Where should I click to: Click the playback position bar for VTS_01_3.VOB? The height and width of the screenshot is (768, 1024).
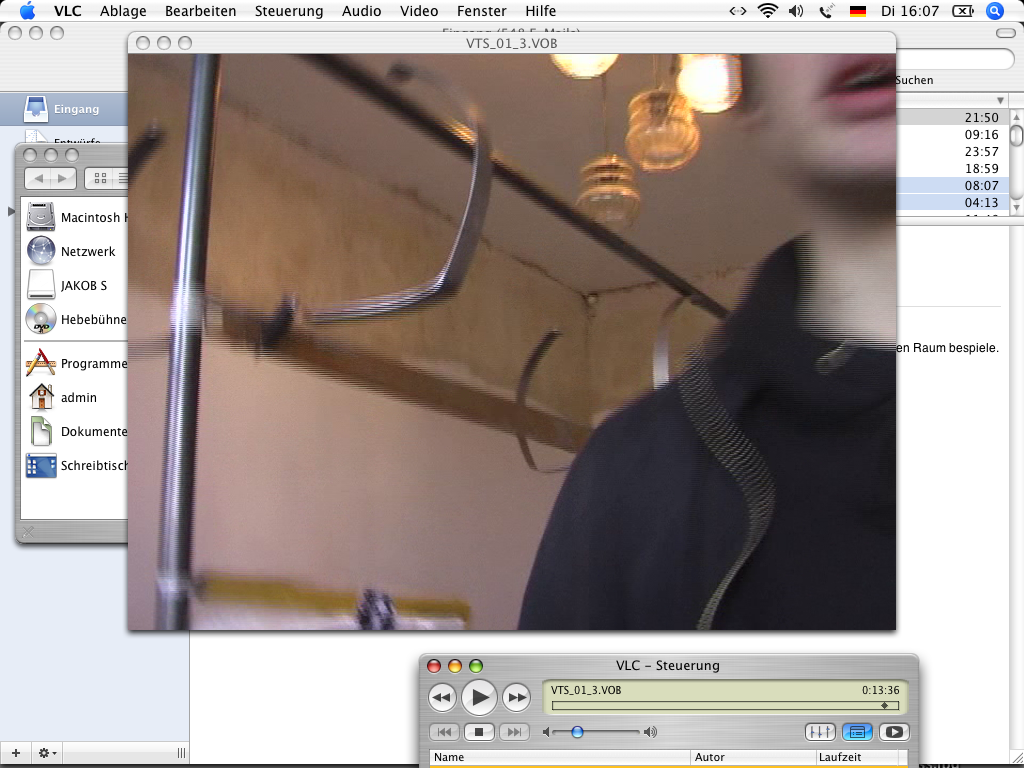pos(718,705)
